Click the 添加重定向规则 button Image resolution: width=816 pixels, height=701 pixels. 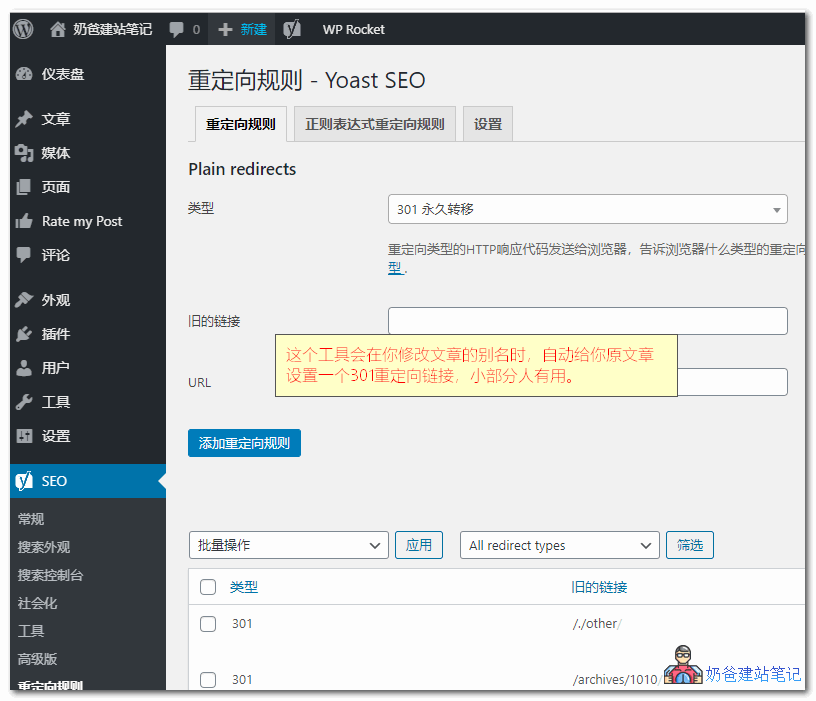coord(244,443)
